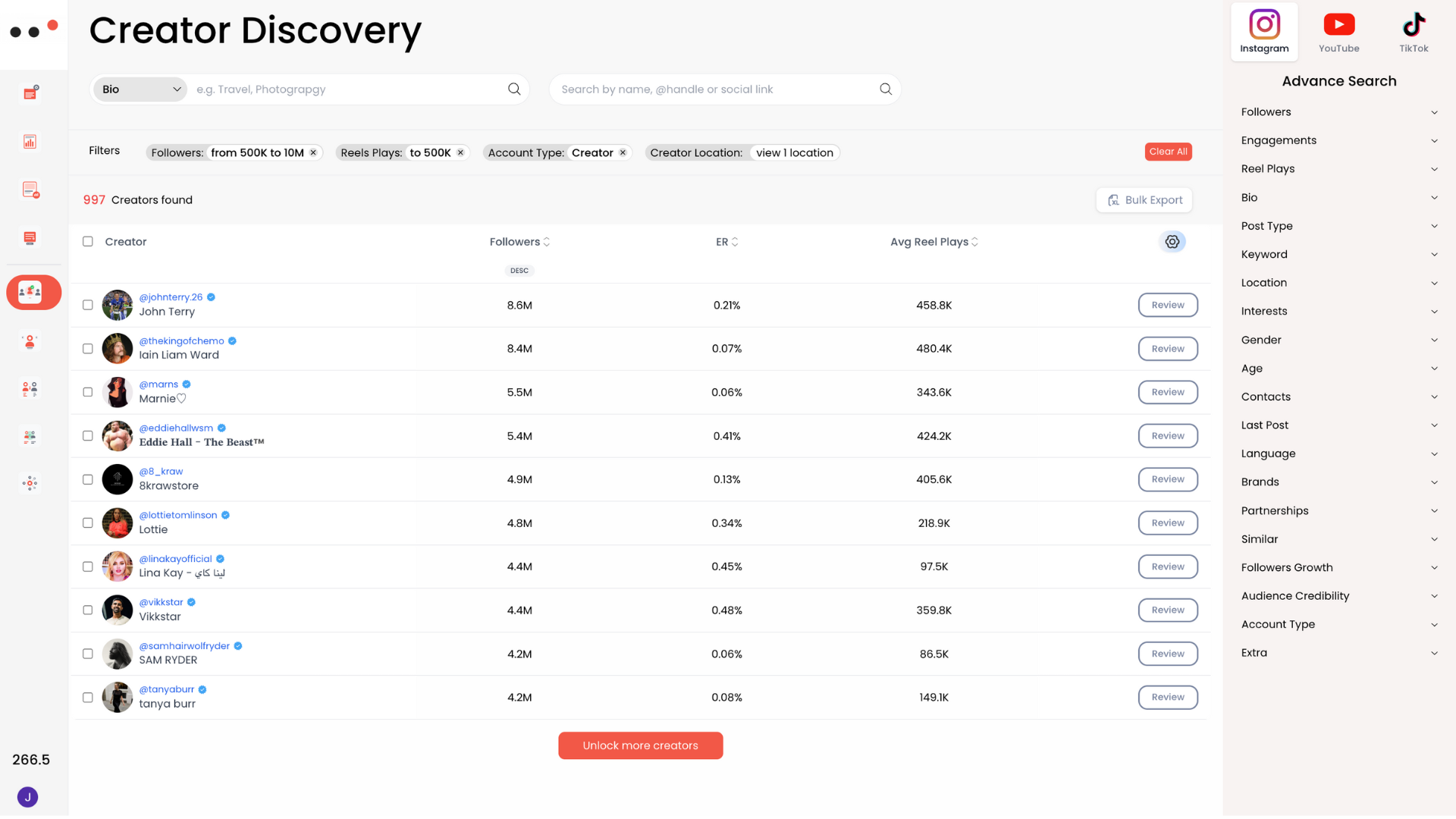This screenshot has width=1456, height=819.
Task: Remove the Followers filter chip
Action: (x=313, y=152)
